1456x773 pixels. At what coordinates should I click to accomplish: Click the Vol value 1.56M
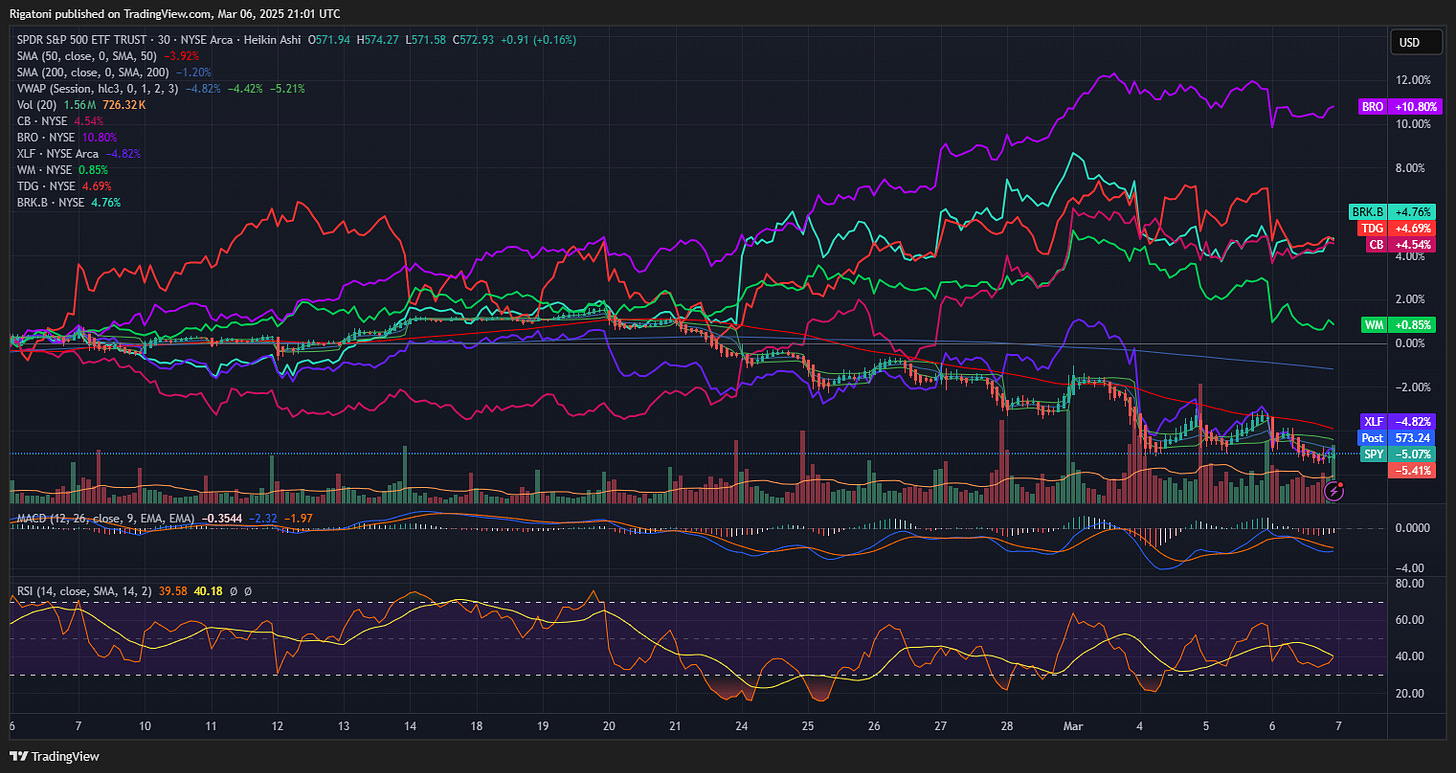[x=81, y=105]
